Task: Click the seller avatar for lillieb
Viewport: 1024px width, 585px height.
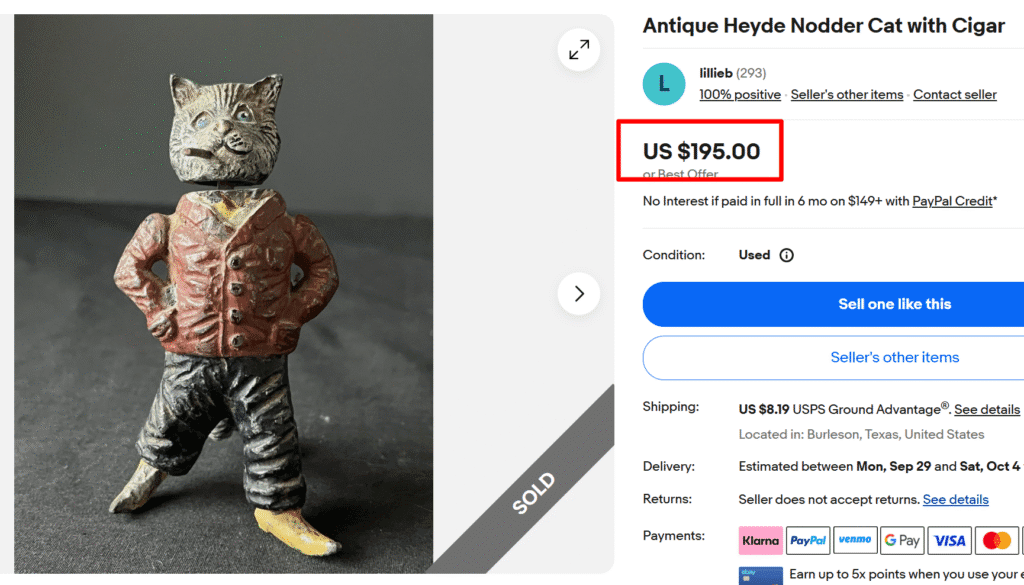Action: coord(664,84)
